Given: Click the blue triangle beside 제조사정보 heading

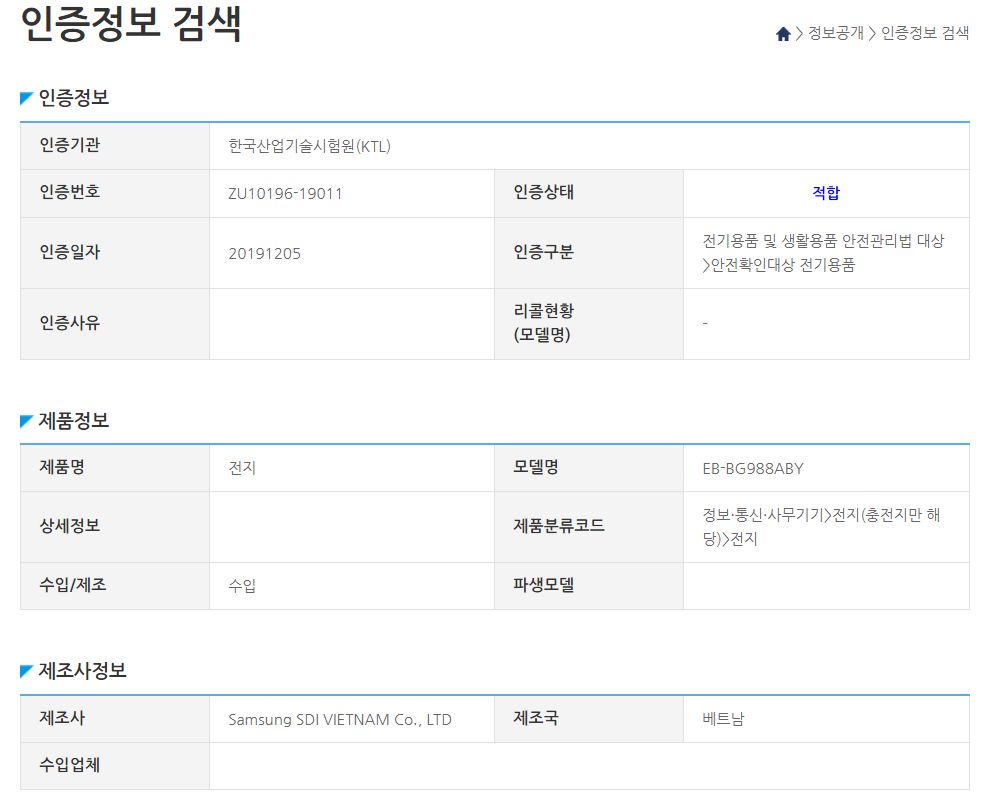Looking at the screenshot, I should 24,672.
